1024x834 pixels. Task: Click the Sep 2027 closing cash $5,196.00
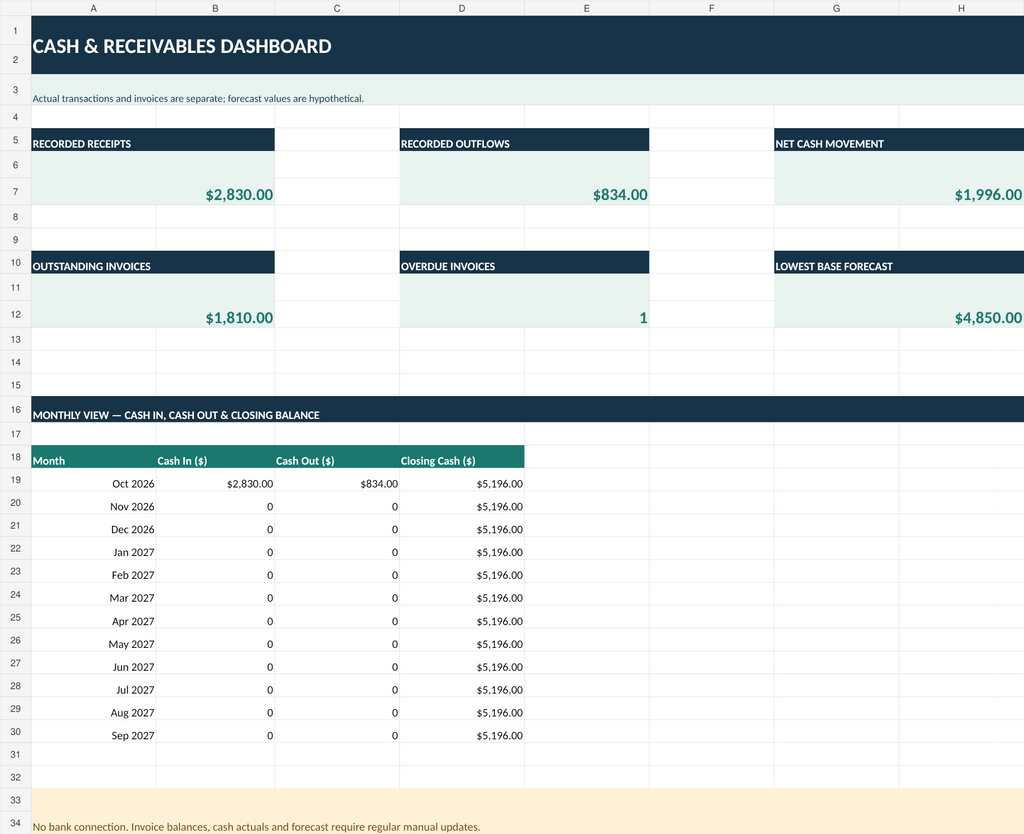(x=462, y=731)
